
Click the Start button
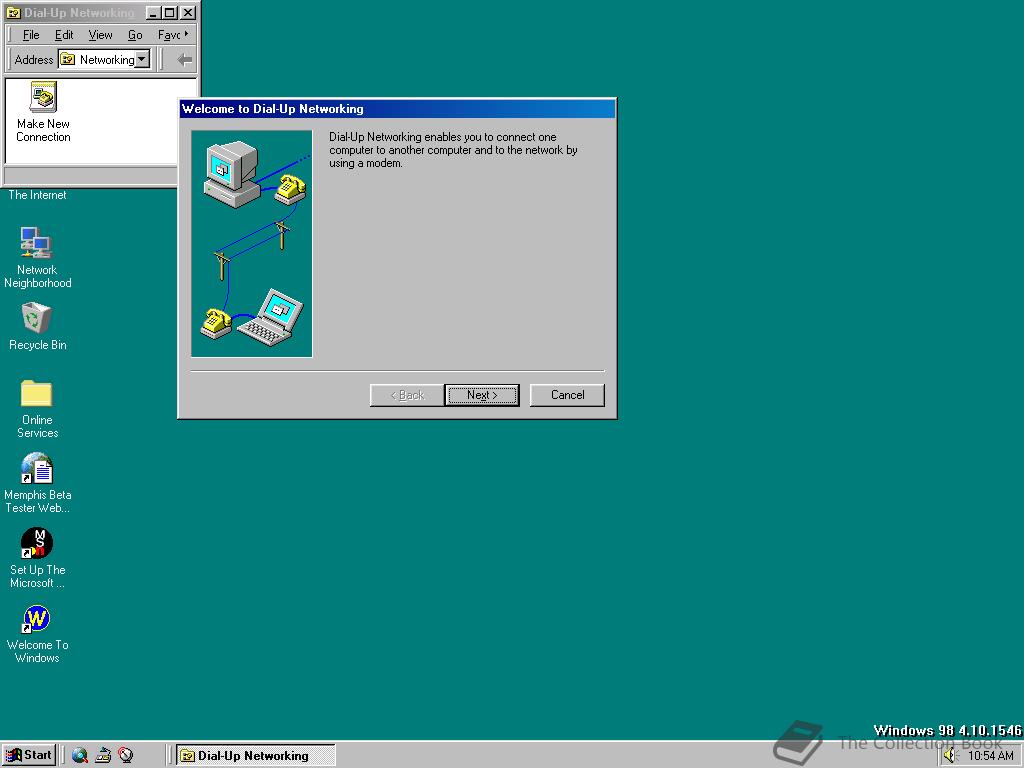[x=29, y=756]
